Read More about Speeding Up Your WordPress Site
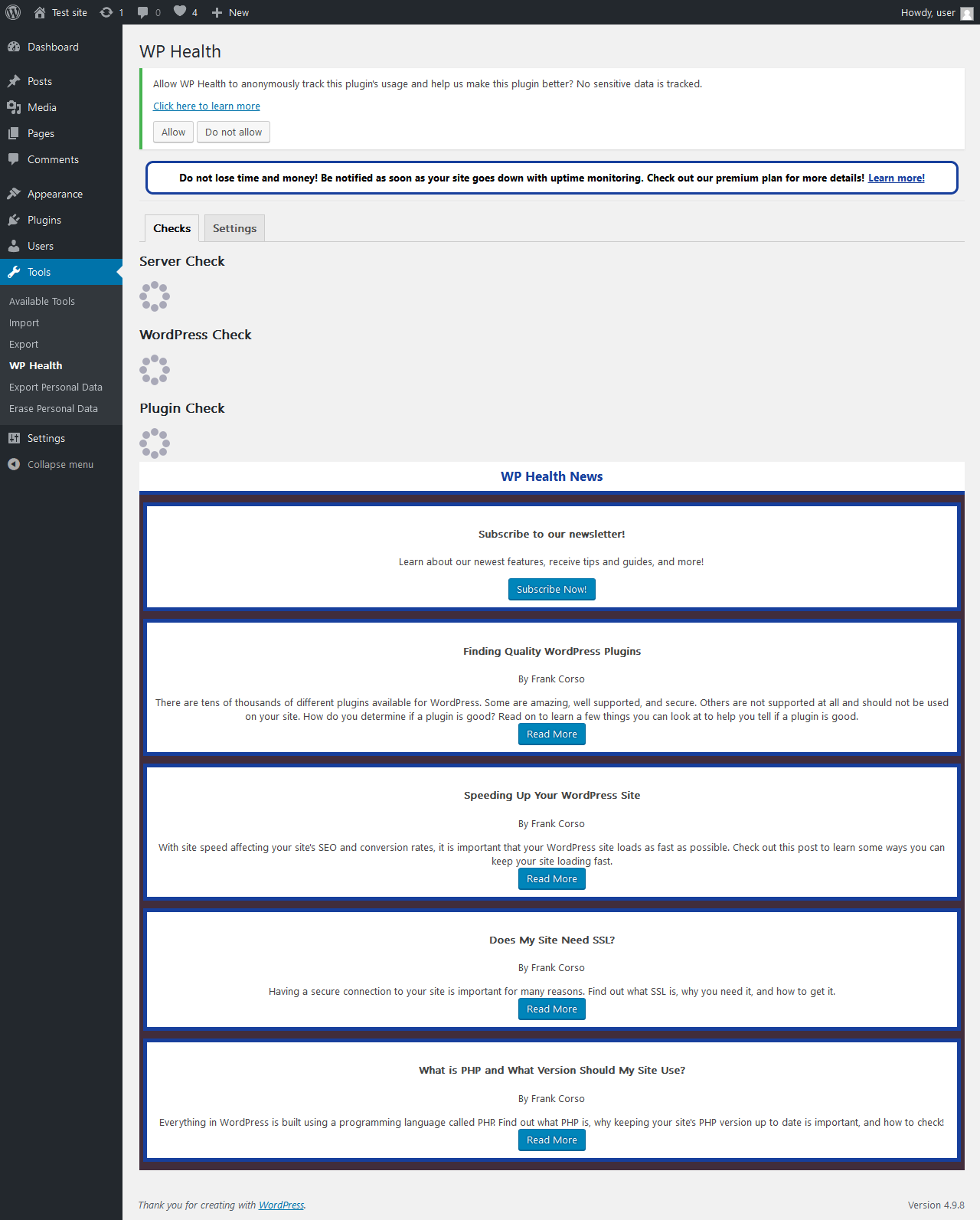Image resolution: width=980 pixels, height=1220 pixels. pyautogui.click(x=552, y=878)
